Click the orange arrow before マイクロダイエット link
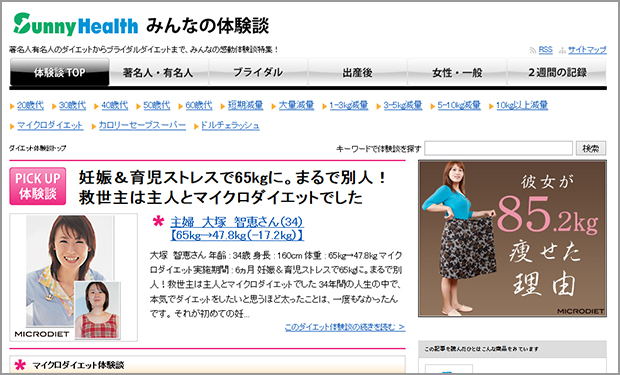This screenshot has width=620, height=375. 12,127
